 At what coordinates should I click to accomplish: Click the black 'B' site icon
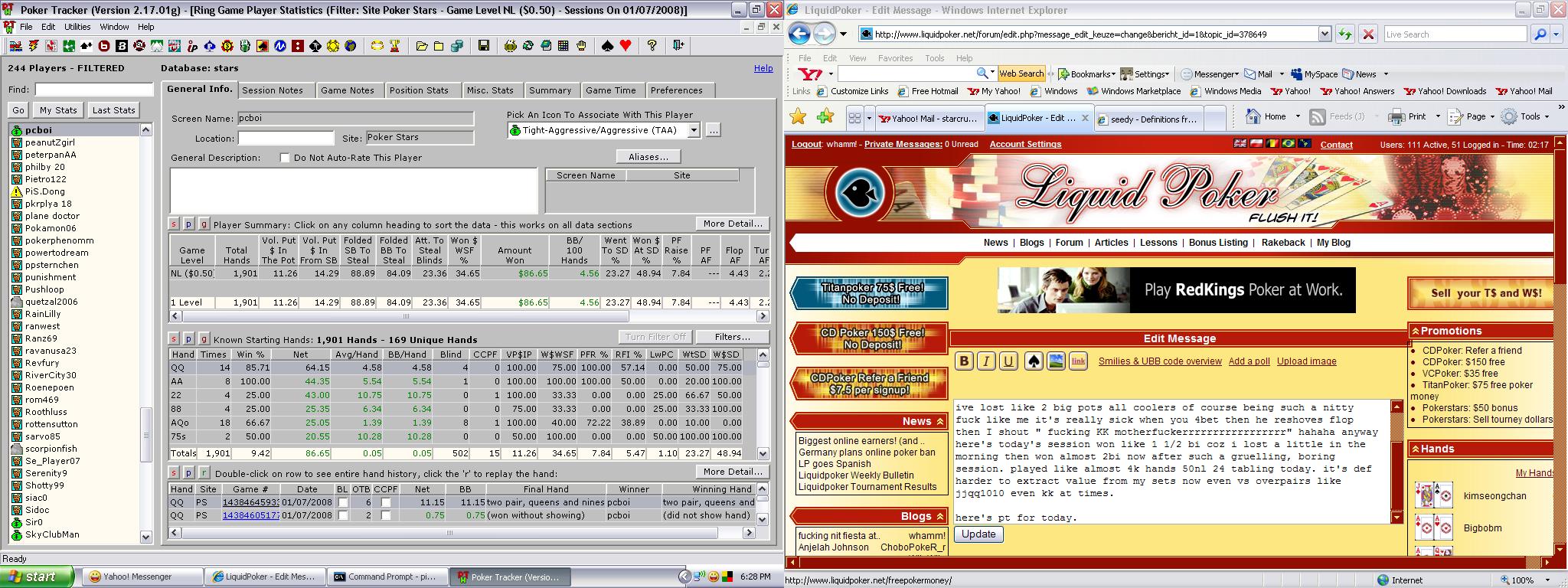tap(122, 46)
